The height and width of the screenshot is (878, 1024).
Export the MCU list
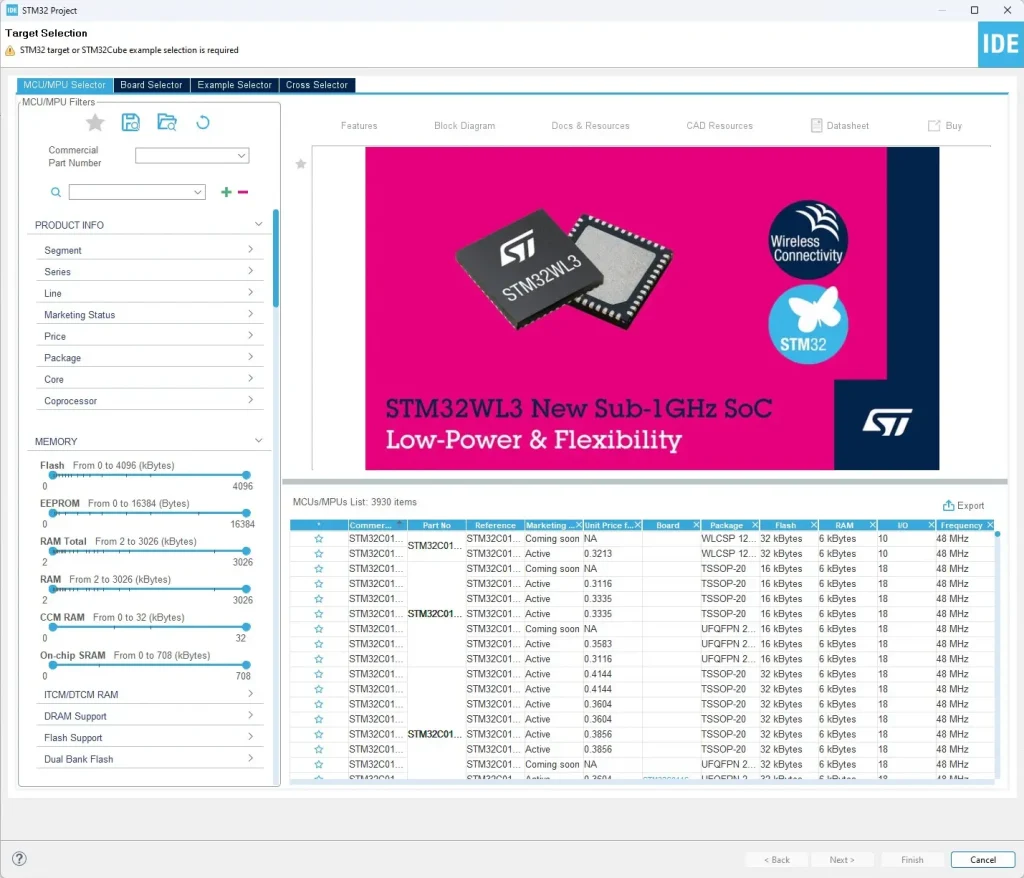click(963, 506)
